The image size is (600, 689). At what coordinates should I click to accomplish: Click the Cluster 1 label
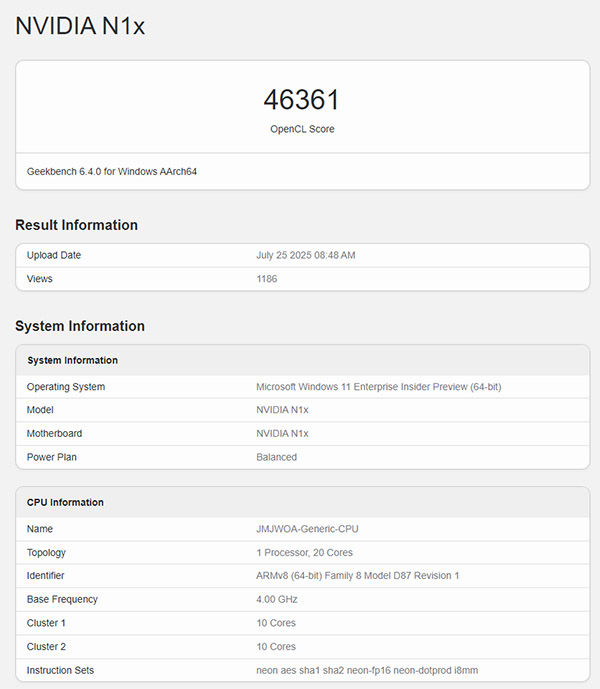(46, 623)
